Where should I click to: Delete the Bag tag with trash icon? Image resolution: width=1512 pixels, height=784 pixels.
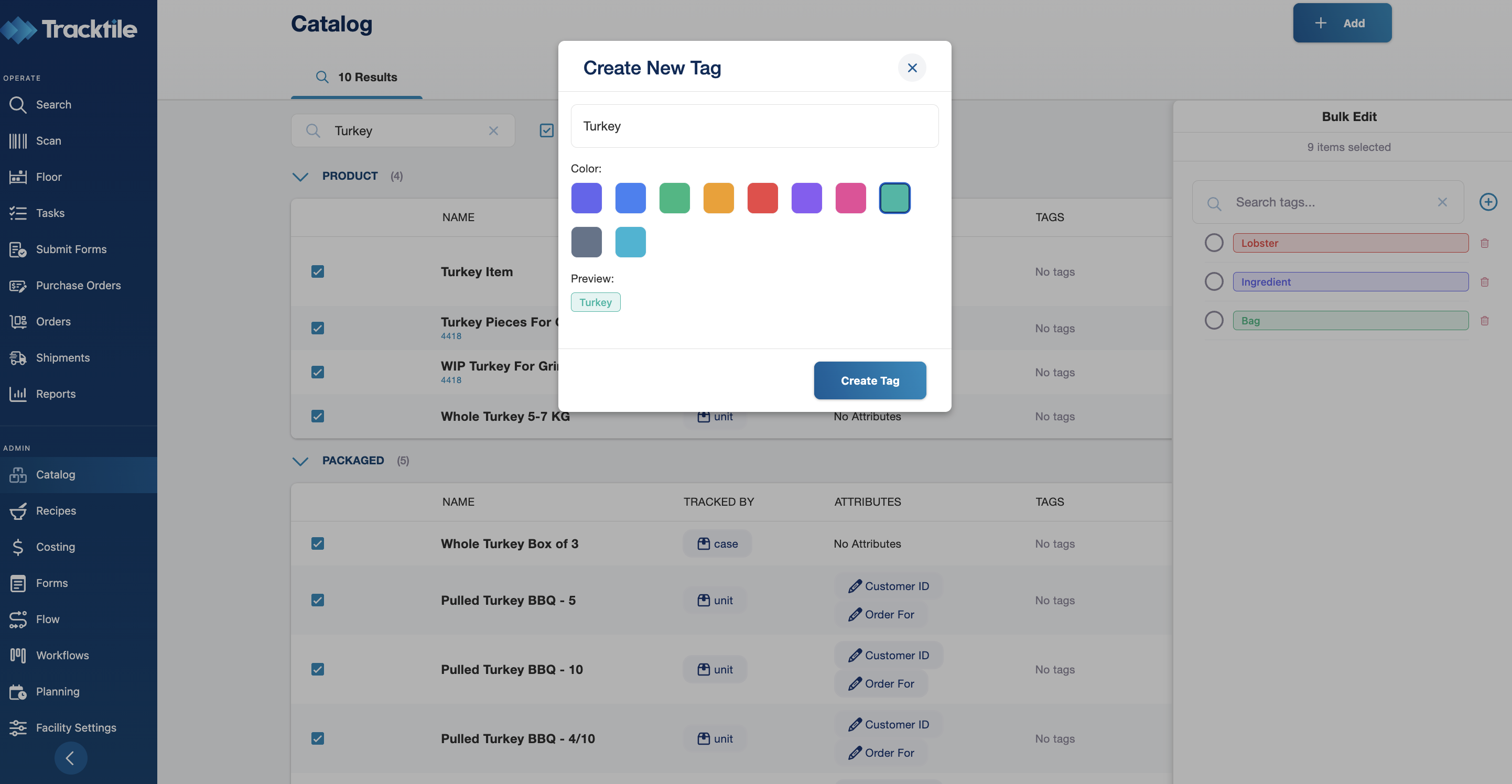1484,320
